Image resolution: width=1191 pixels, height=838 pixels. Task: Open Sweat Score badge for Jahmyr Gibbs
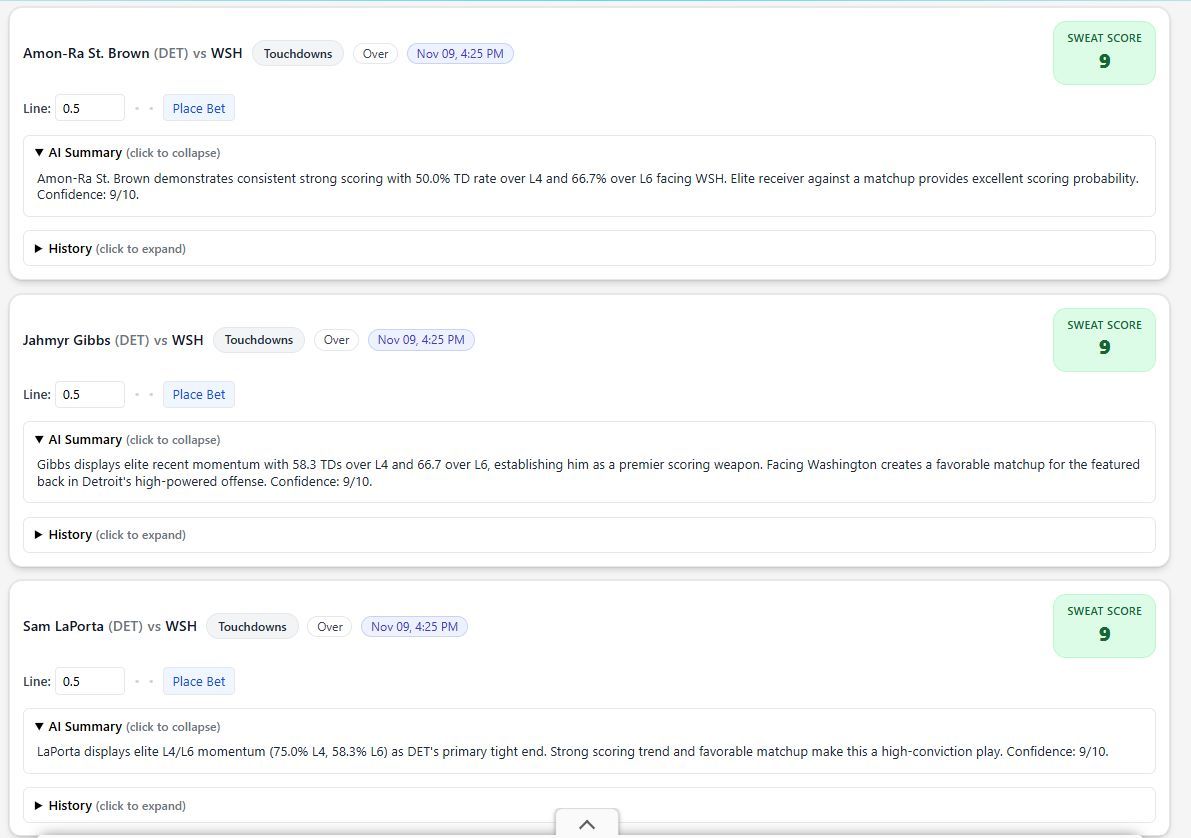coord(1104,340)
